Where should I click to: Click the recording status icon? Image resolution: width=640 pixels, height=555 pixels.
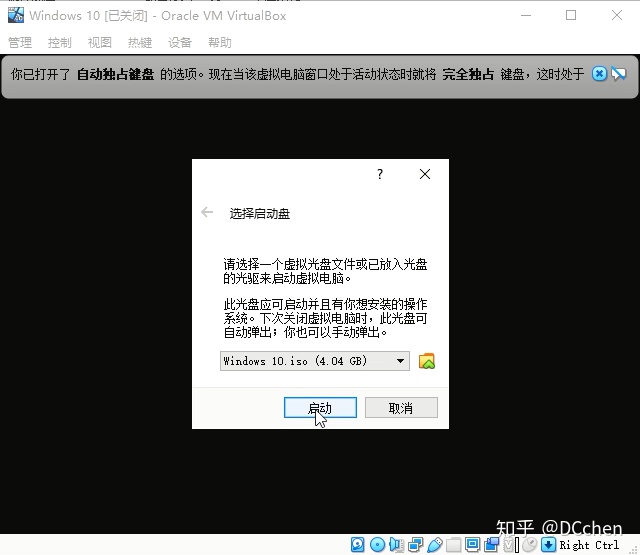click(x=492, y=544)
